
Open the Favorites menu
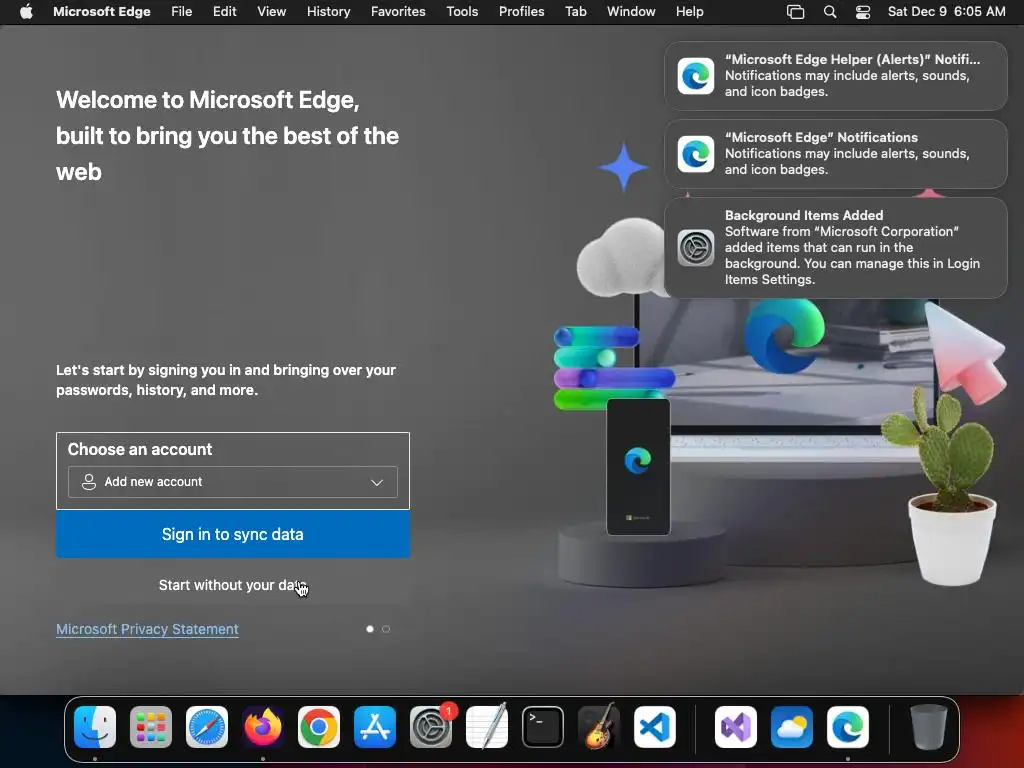(x=398, y=12)
